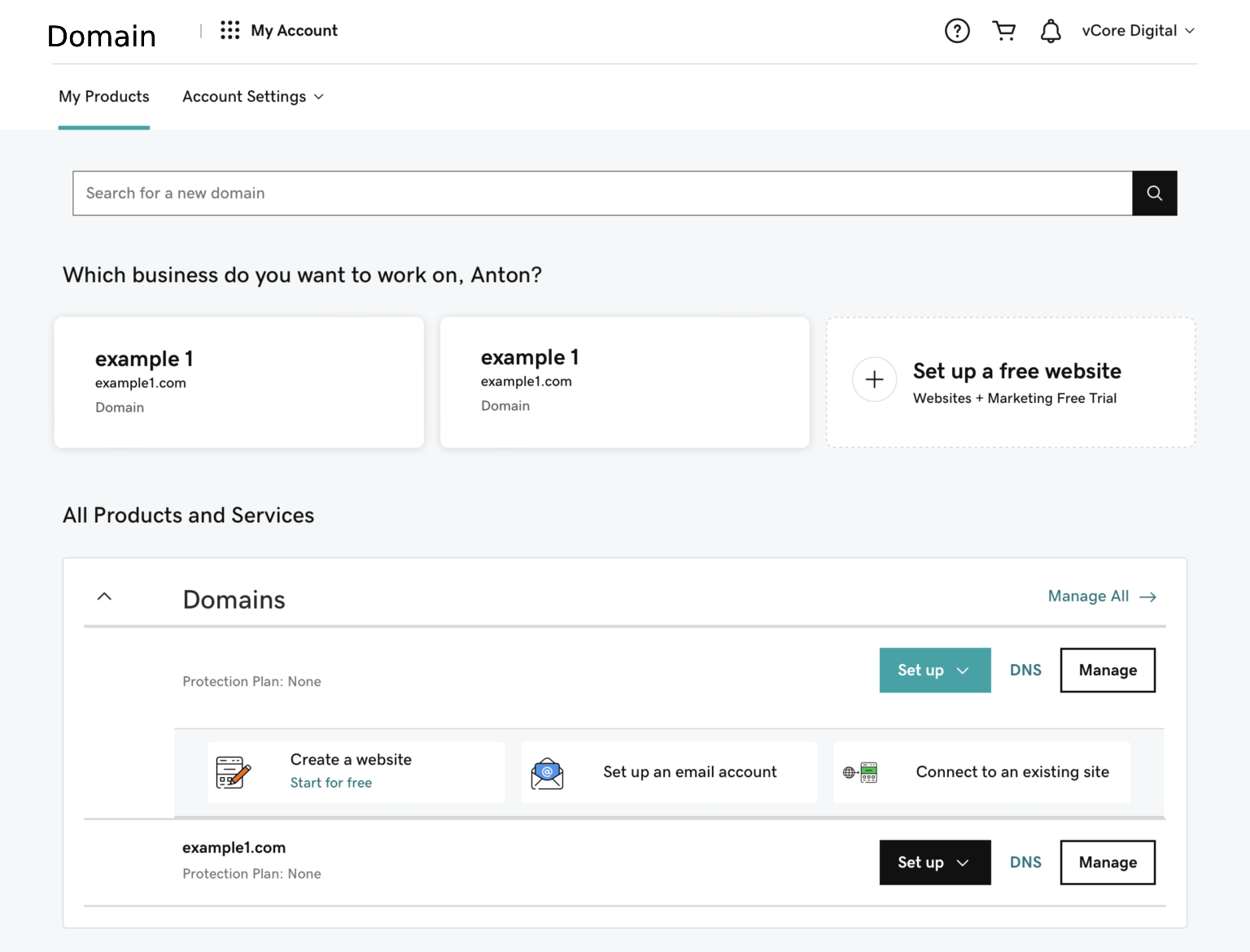Image resolution: width=1250 pixels, height=952 pixels.
Task: Expand the teal Set up dropdown
Action: point(934,670)
